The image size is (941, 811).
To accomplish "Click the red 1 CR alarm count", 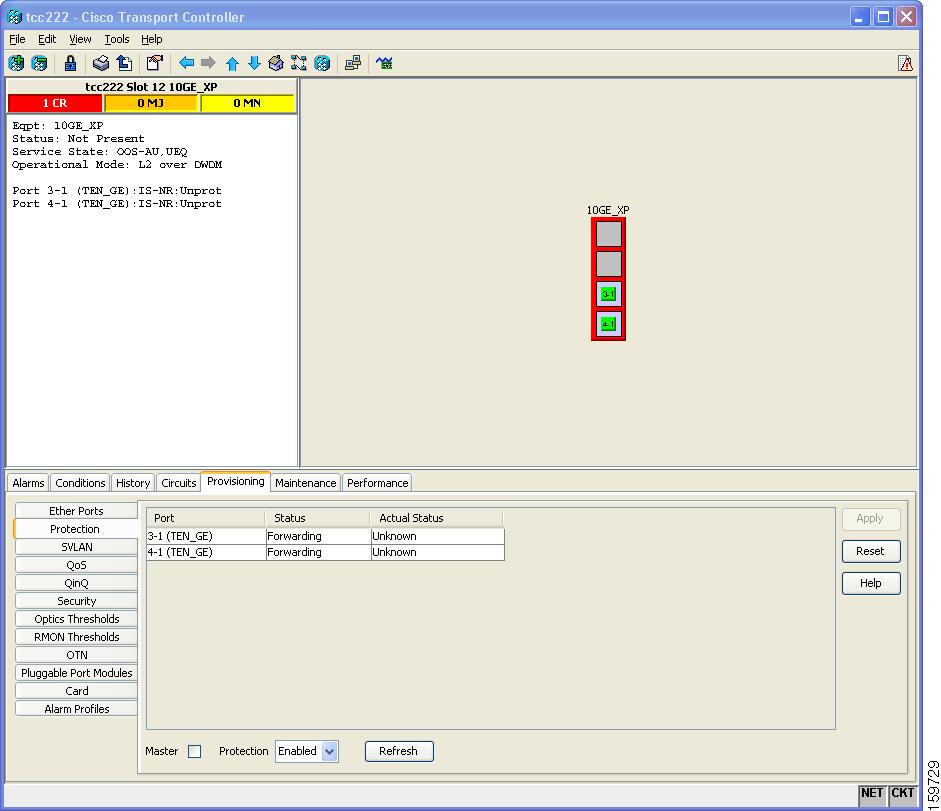I will tap(55, 103).
